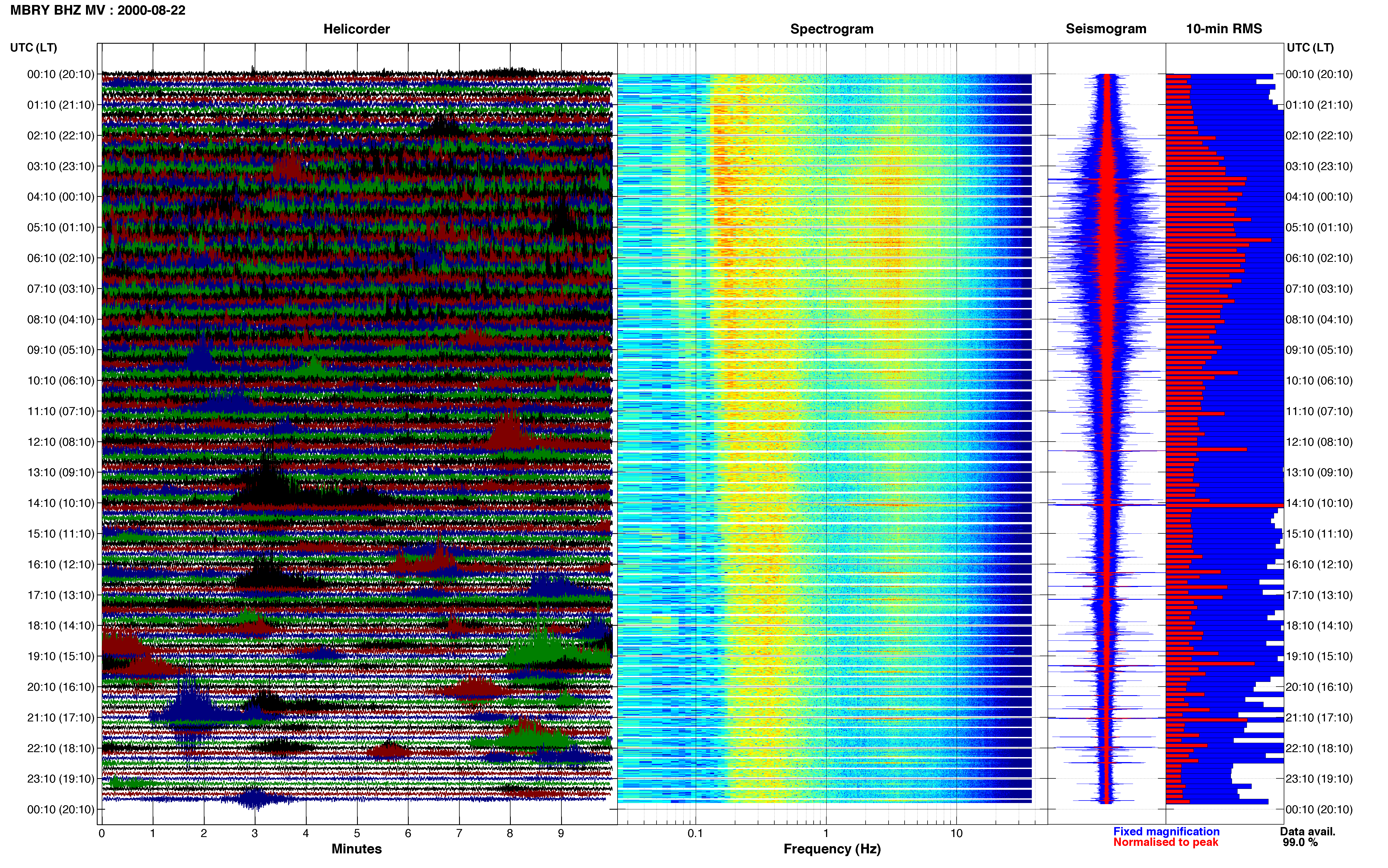Click left time label '13:10 (09:10)'
The image size is (1388, 868).
61,473
